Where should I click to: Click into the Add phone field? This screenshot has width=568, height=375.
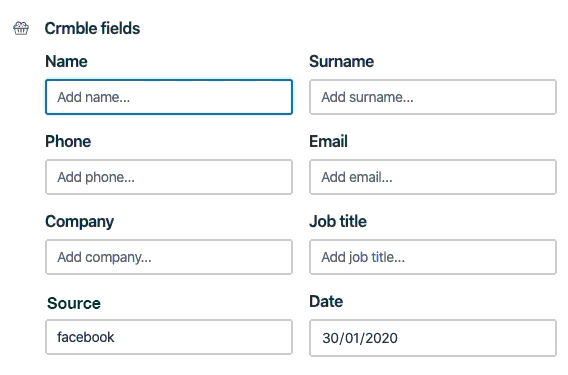pos(169,177)
